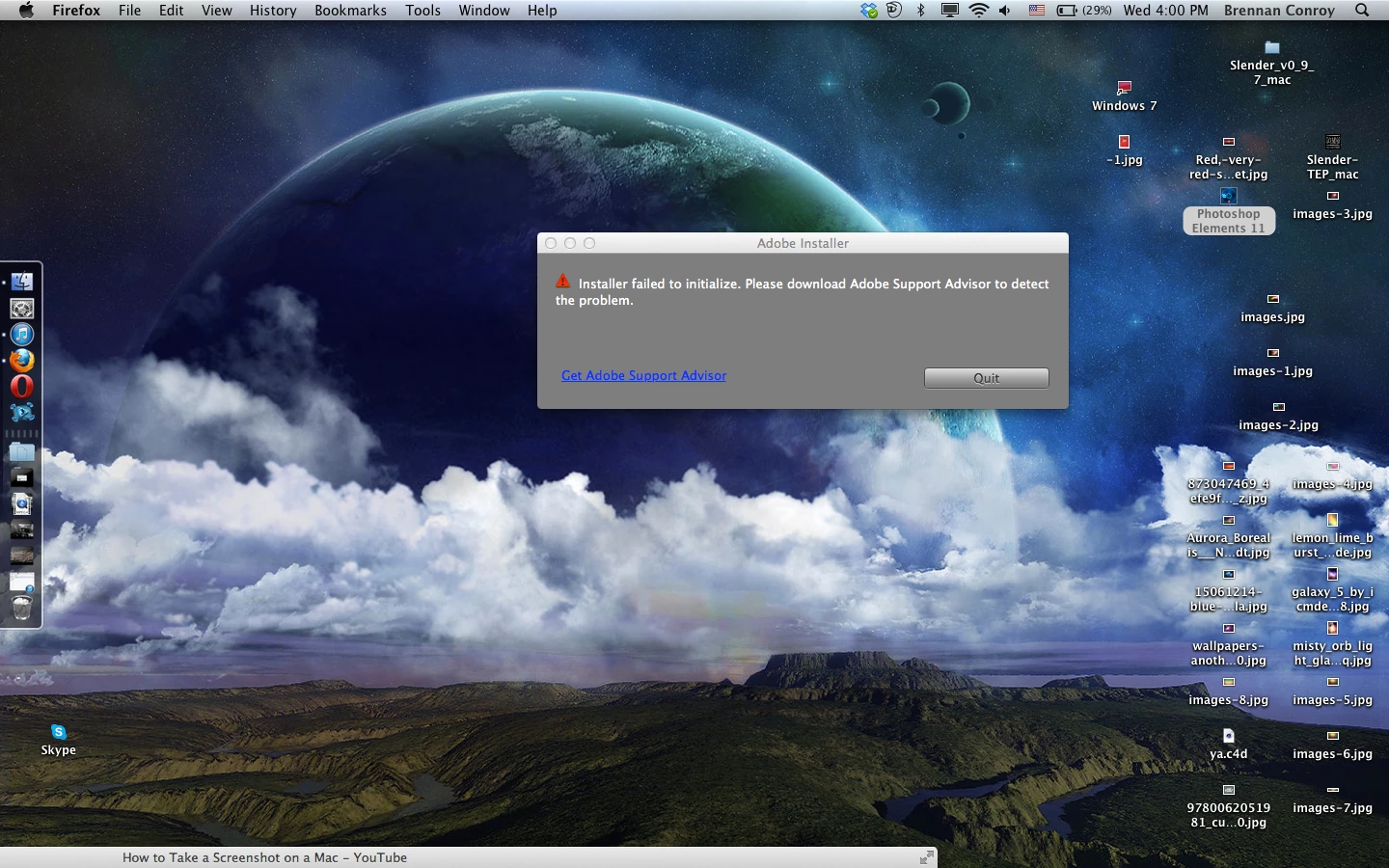Viewport: 1389px width, 868px height.
Task: Select the 873047469_4efe9f..._z.jpg file
Action: point(1228,482)
